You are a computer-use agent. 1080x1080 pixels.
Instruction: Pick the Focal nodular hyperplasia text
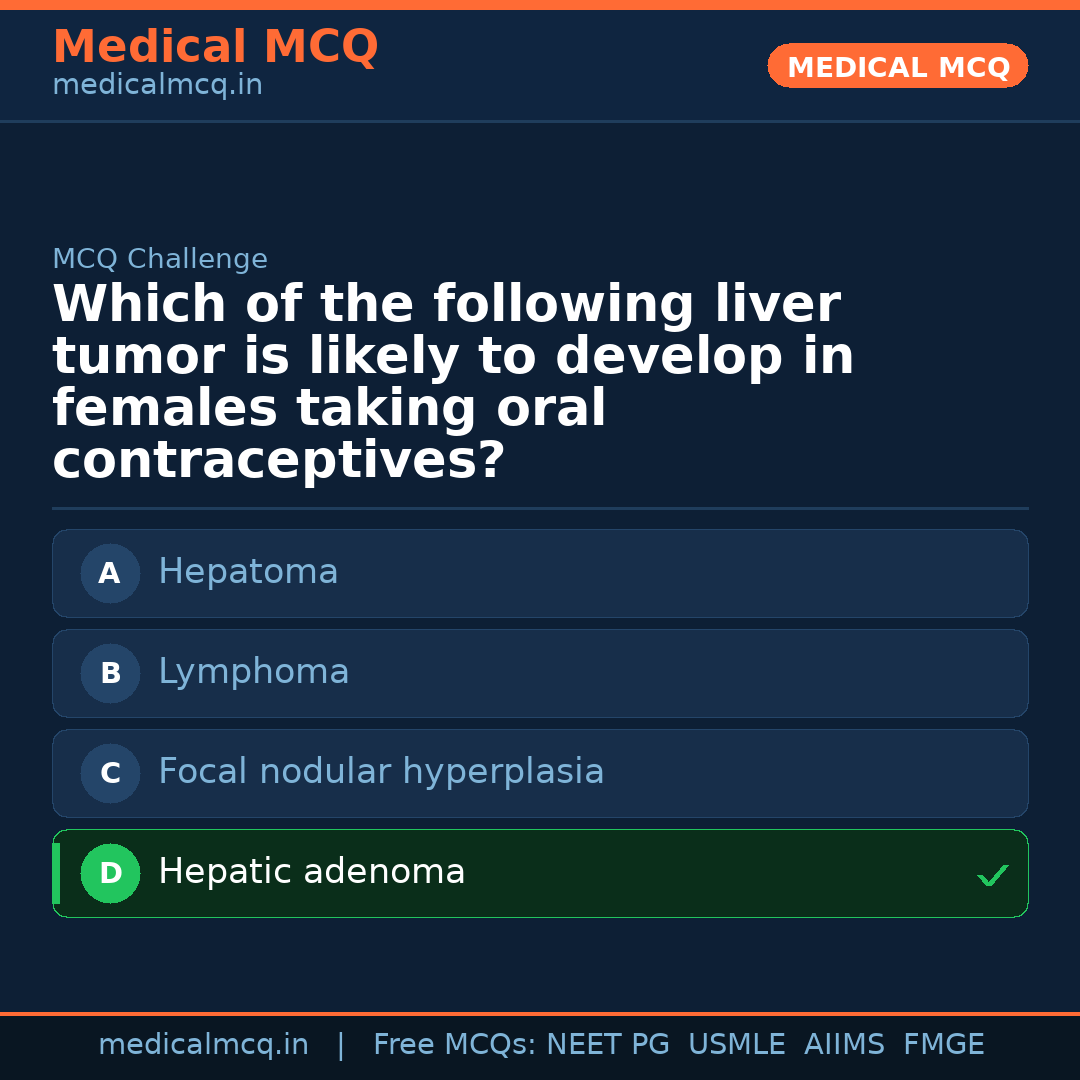pyautogui.click(x=381, y=772)
